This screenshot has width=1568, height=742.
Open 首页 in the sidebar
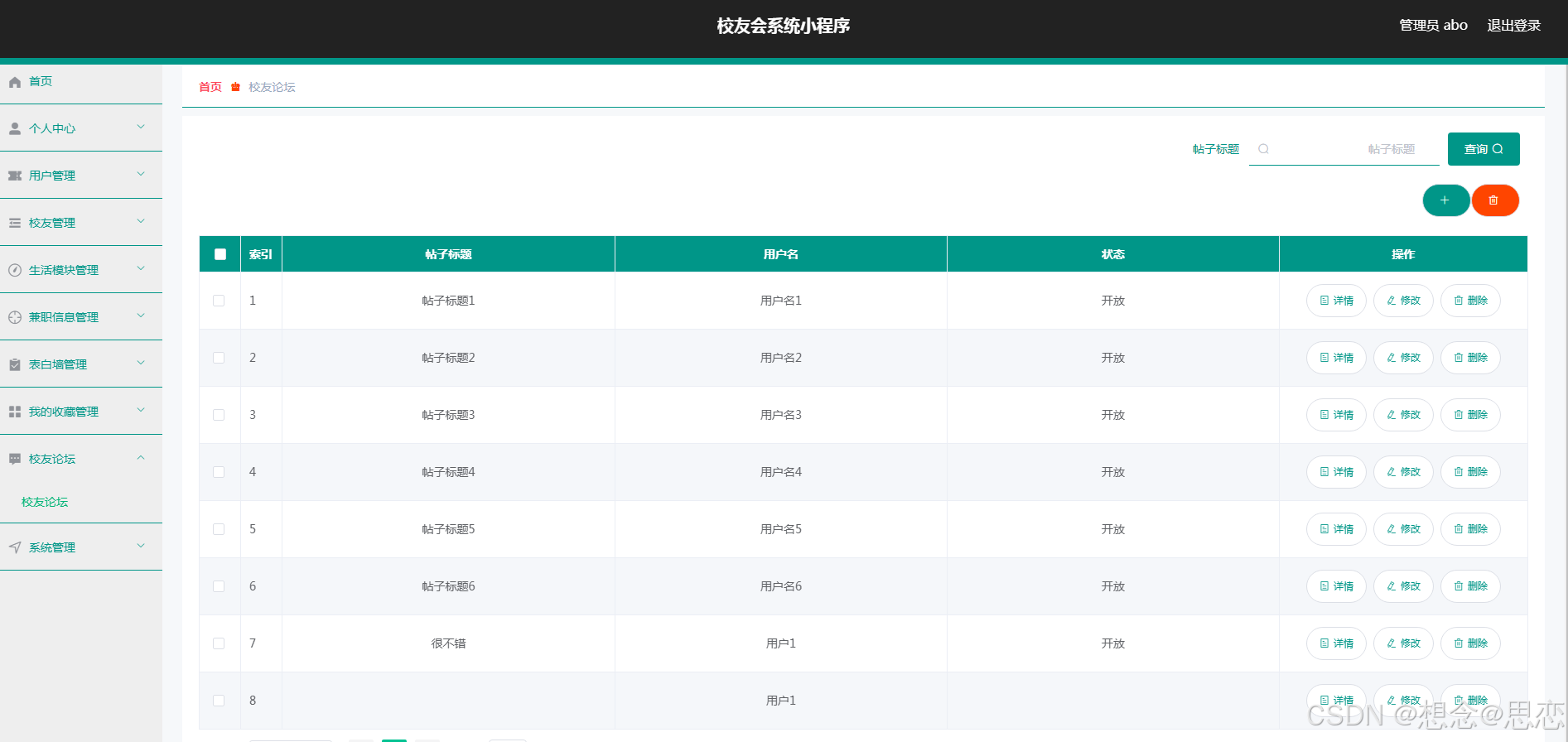coord(81,82)
